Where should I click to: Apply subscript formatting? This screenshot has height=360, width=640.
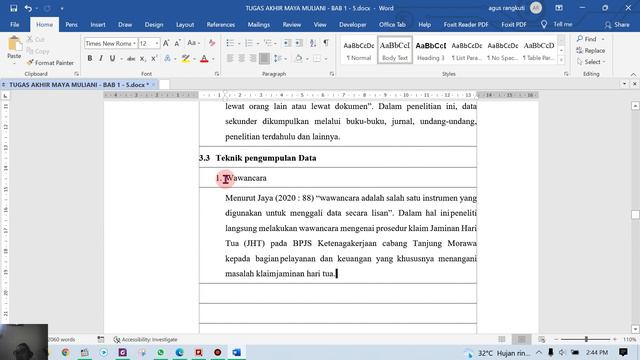pyautogui.click(x=142, y=59)
